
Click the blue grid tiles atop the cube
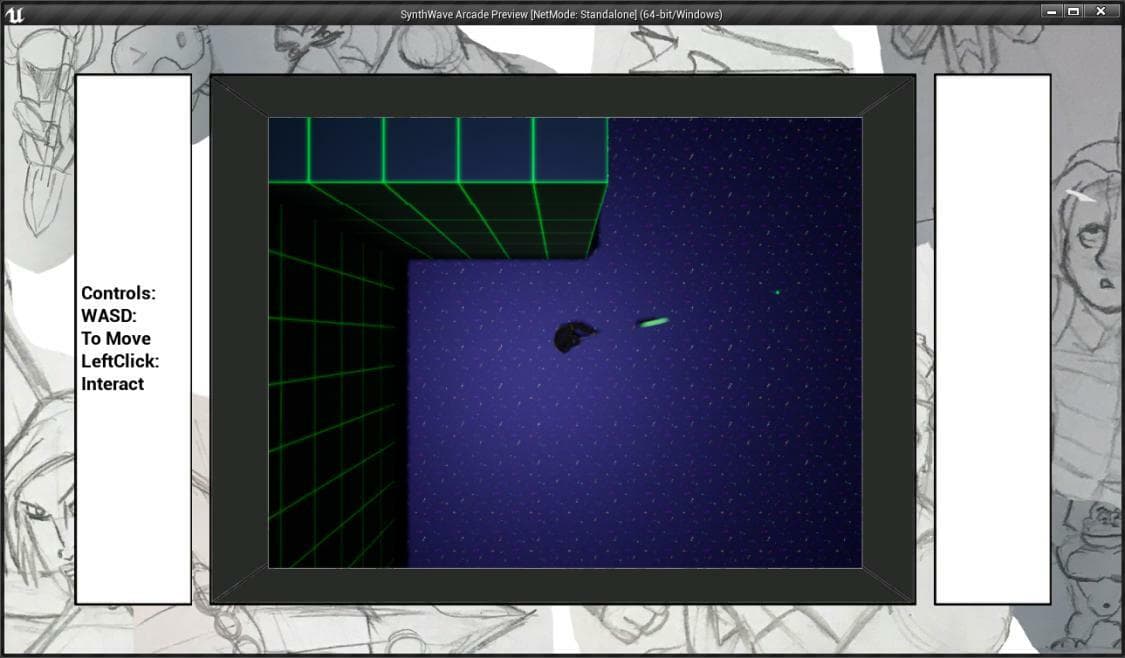tap(438, 149)
